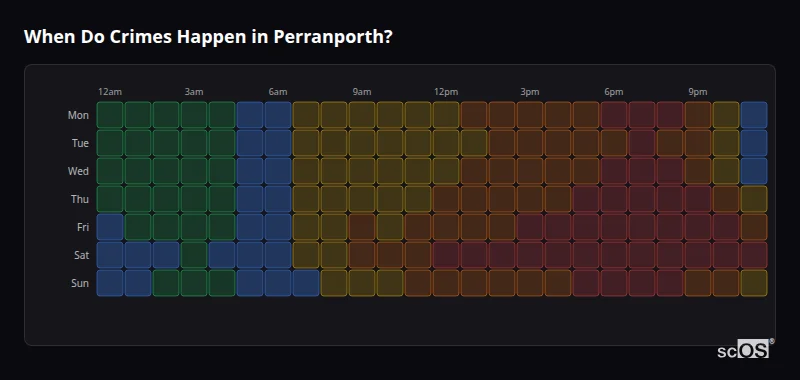Select the Thursday 2pm orange cell
The width and height of the screenshot is (800, 380).
(x=502, y=199)
